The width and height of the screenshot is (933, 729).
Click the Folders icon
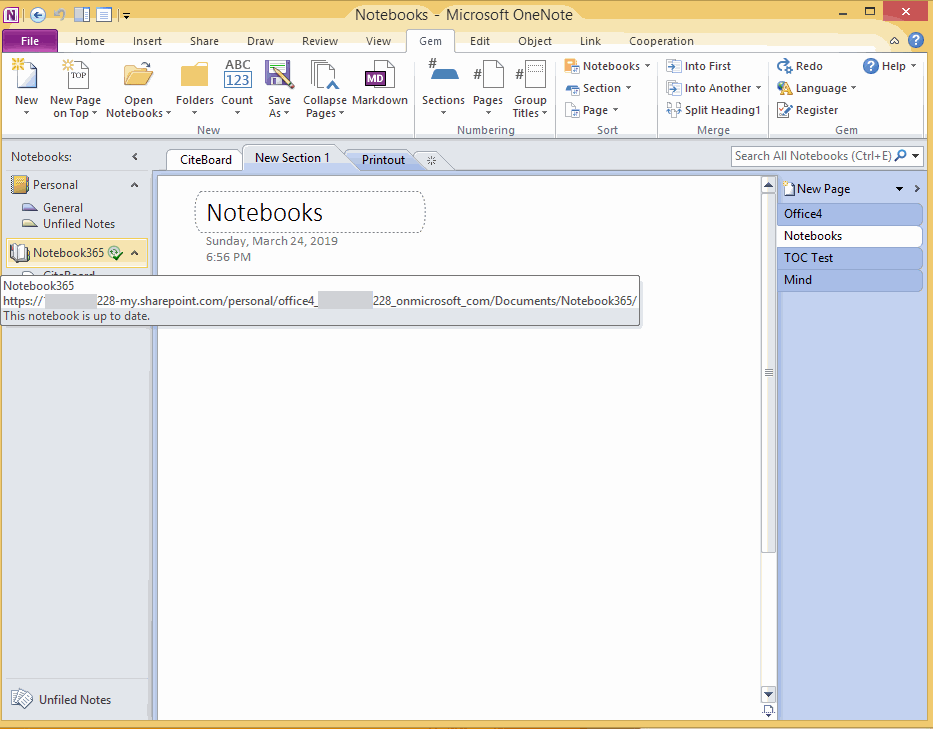[195, 75]
